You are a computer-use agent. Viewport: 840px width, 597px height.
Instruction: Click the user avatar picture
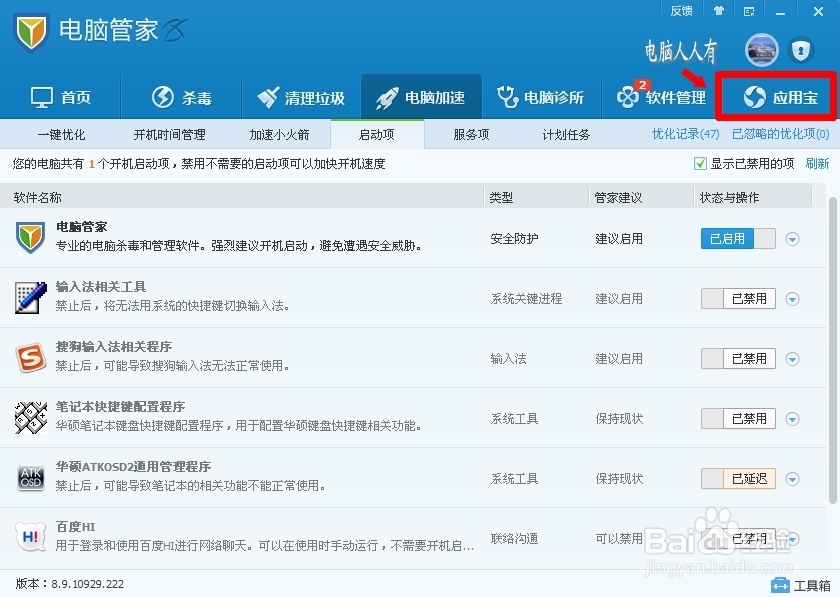pos(761,50)
